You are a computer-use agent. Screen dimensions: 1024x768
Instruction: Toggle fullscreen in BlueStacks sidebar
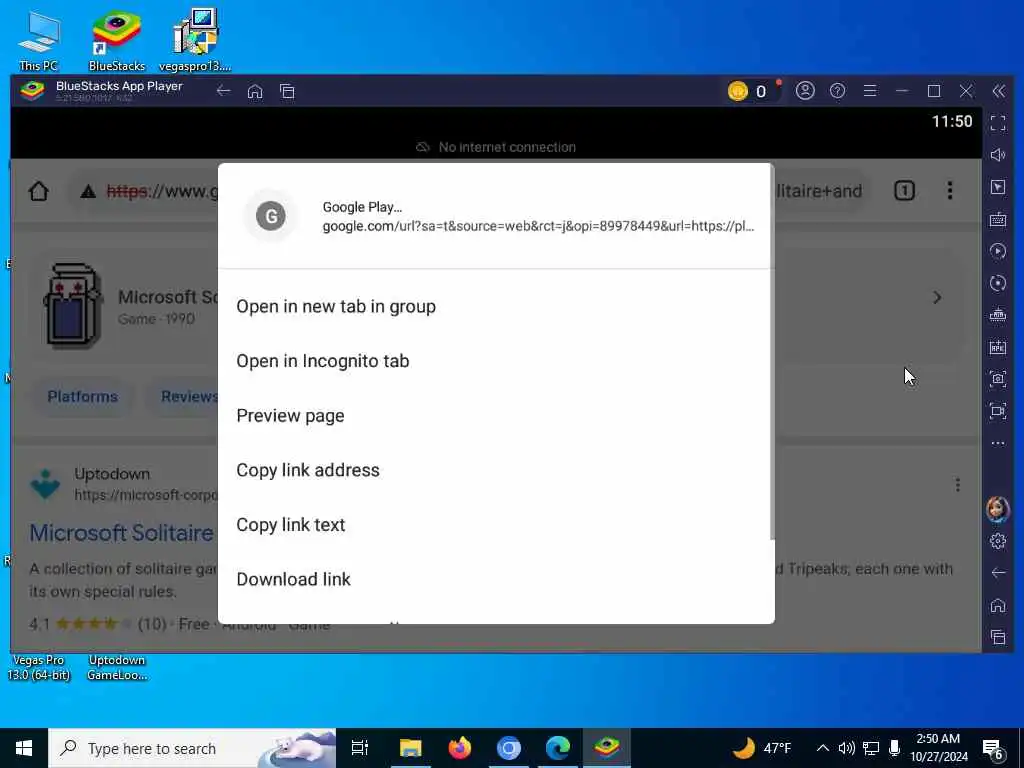point(998,123)
